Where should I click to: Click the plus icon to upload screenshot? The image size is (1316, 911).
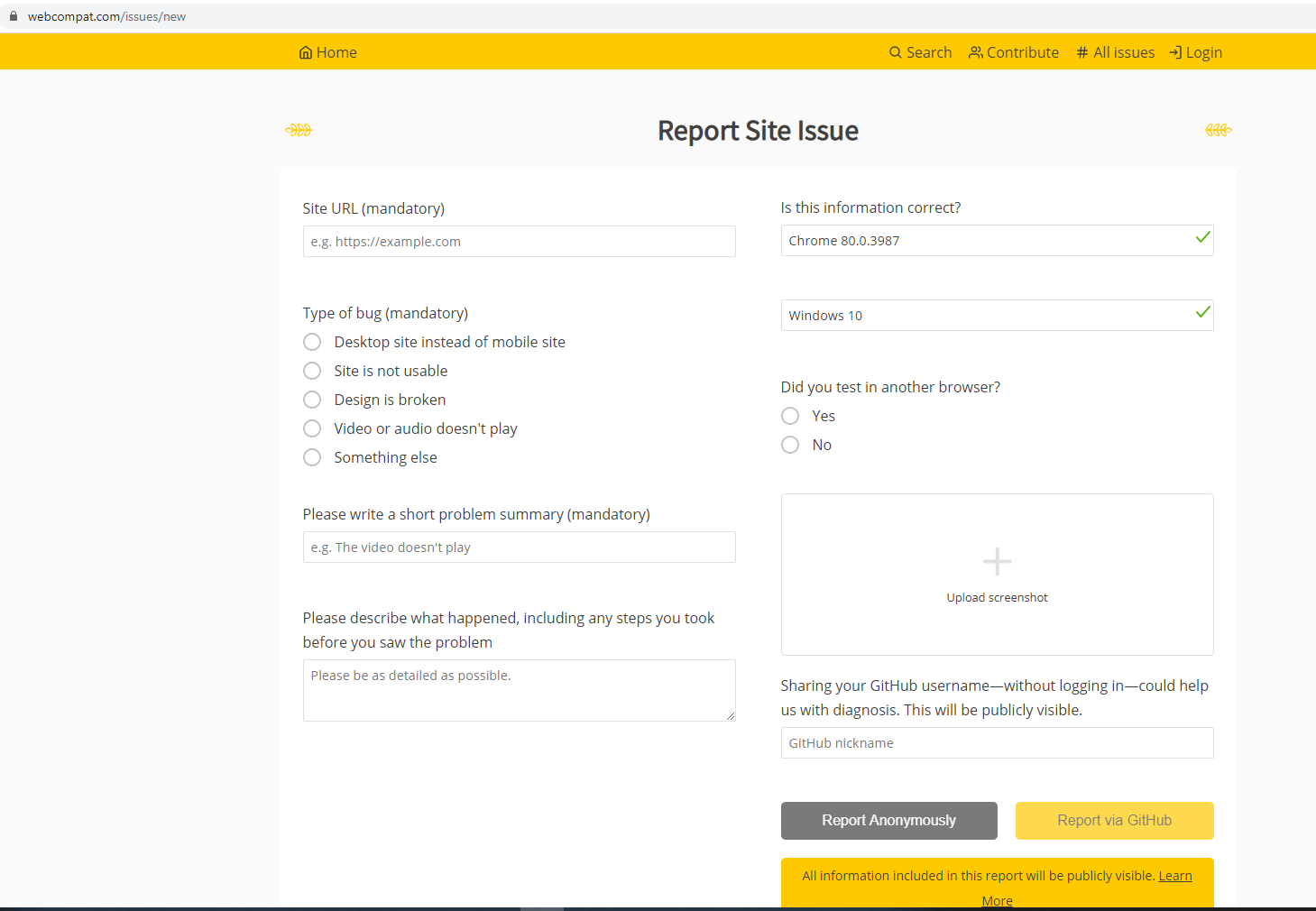pyautogui.click(x=997, y=562)
